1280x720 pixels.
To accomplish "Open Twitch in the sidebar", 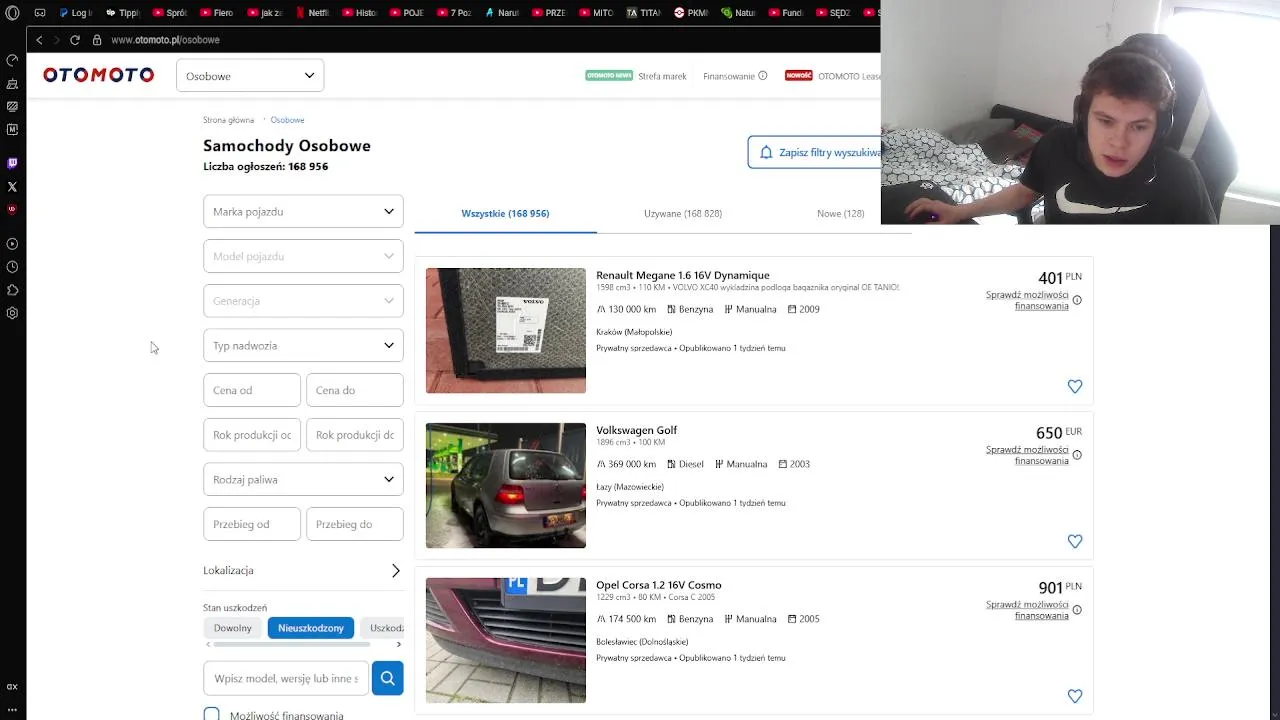I will pos(12,163).
